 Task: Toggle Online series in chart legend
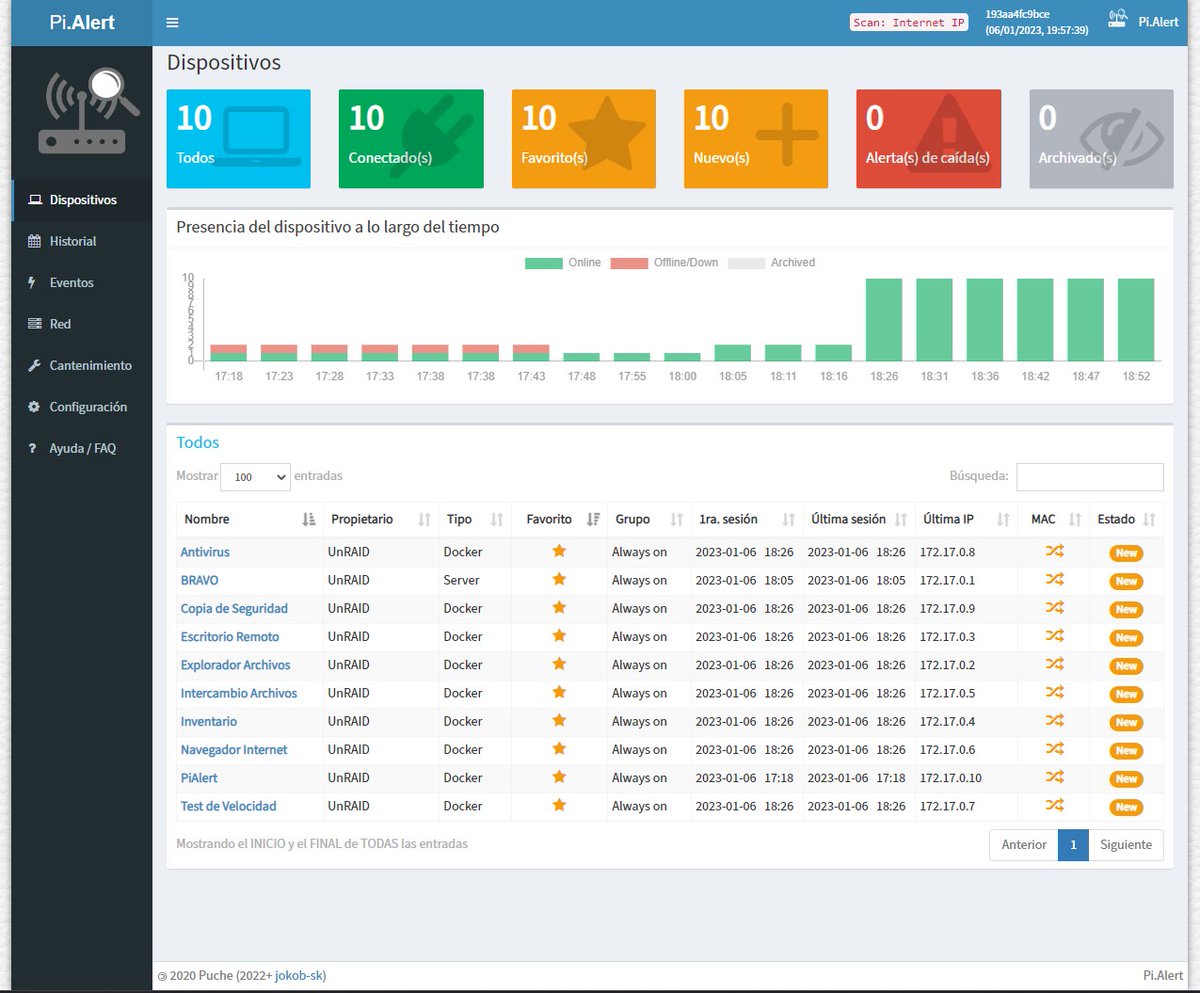(563, 263)
